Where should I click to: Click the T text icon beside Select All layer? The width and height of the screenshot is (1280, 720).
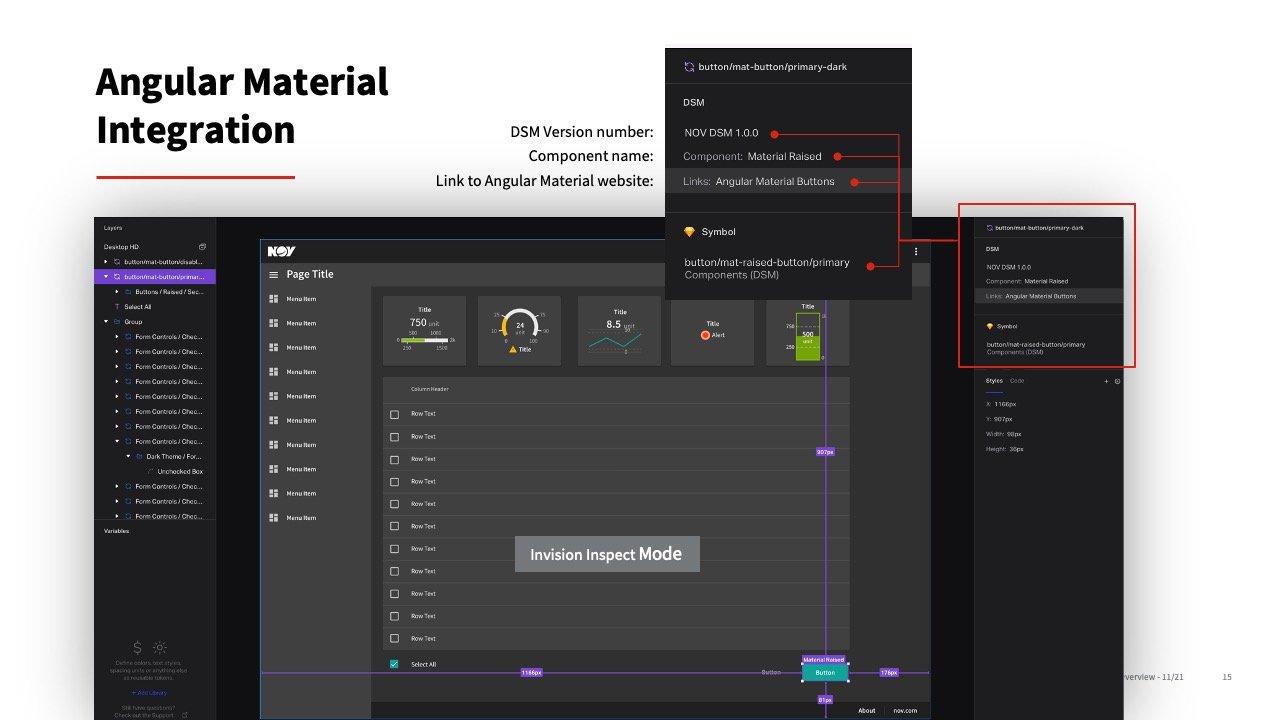[x=117, y=307]
